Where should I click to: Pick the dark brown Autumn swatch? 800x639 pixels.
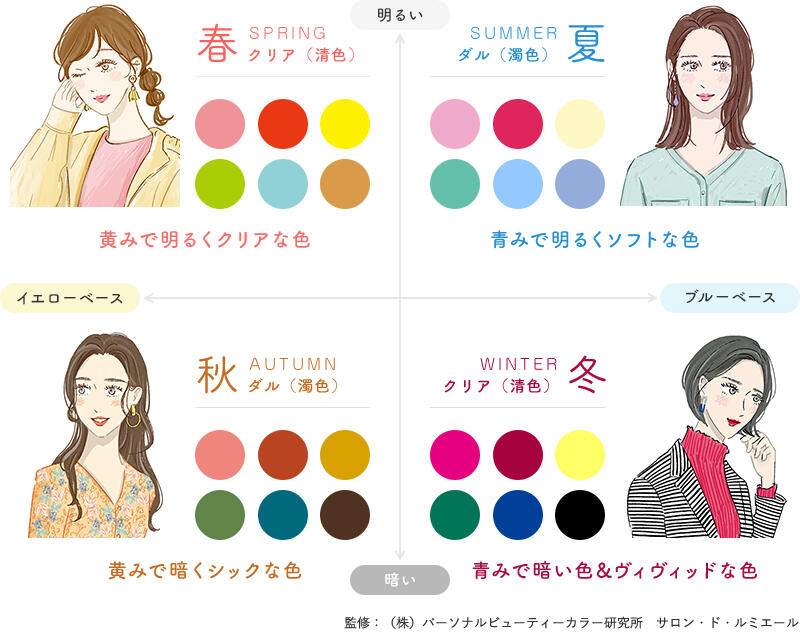click(345, 515)
